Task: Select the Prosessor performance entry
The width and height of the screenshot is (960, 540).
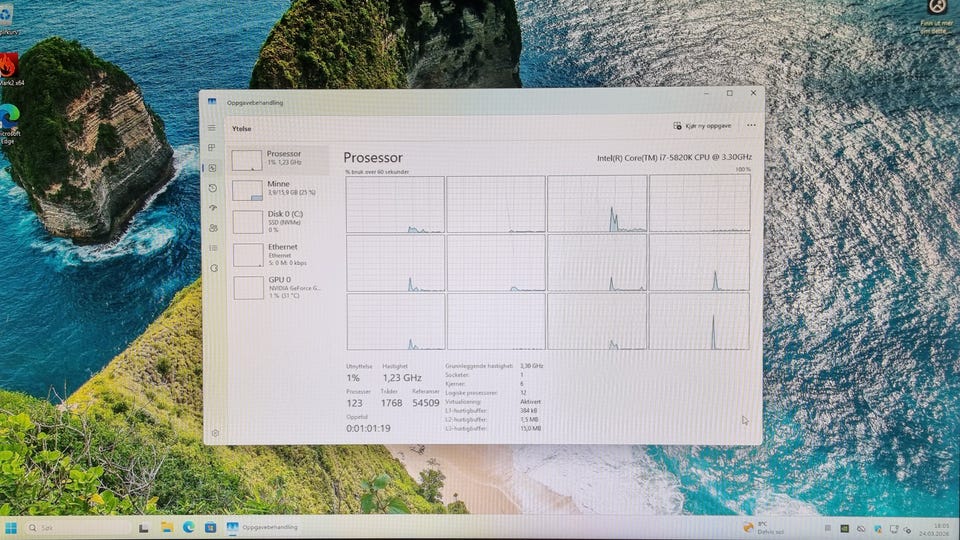Action: [x=279, y=159]
